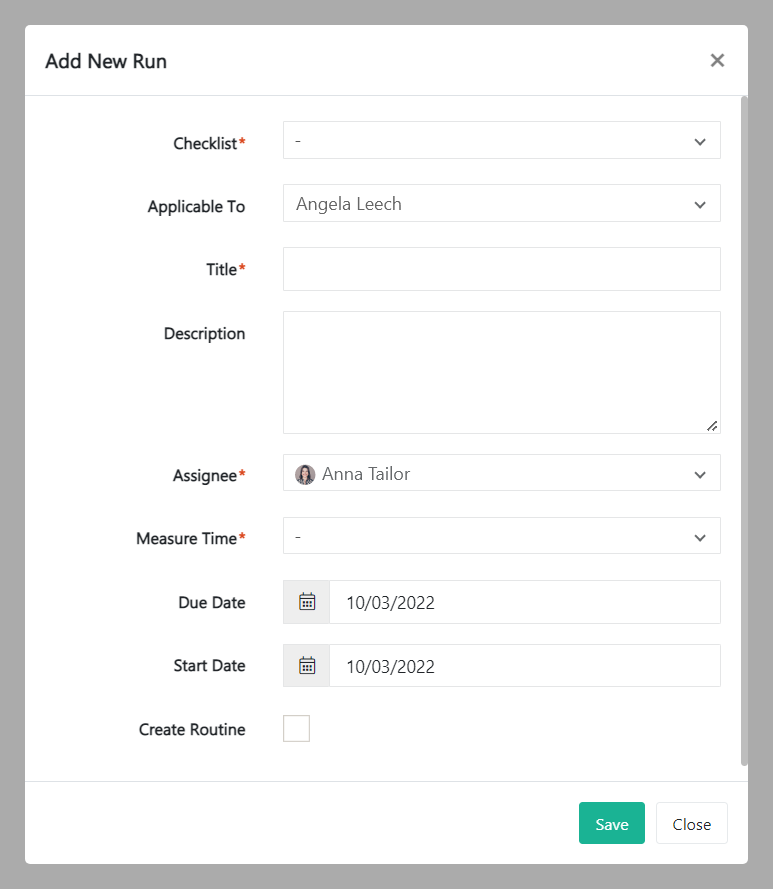
Task: Enable the Create Routine checkbox
Action: [296, 728]
